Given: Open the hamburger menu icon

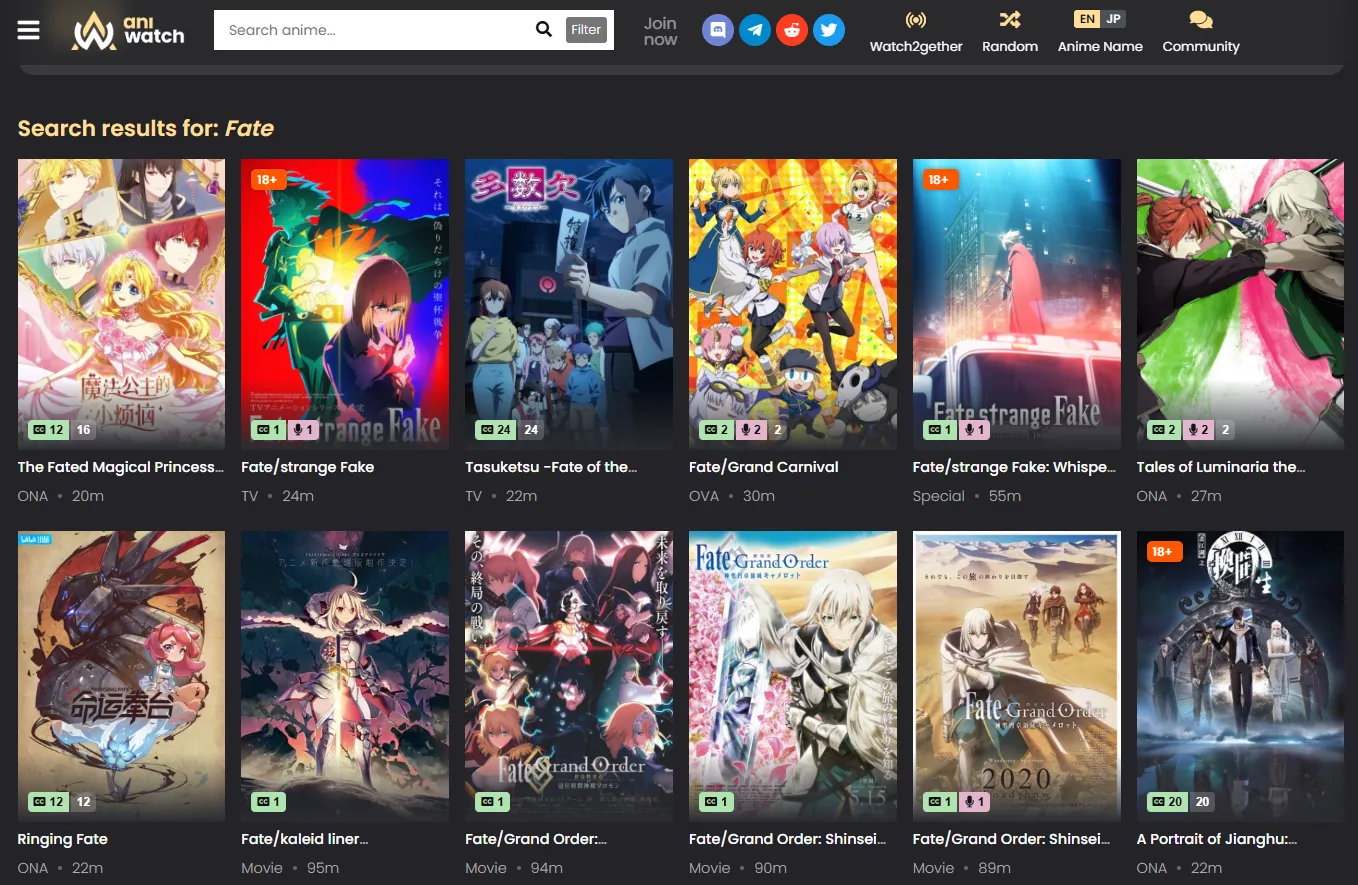Looking at the screenshot, I should 29,30.
